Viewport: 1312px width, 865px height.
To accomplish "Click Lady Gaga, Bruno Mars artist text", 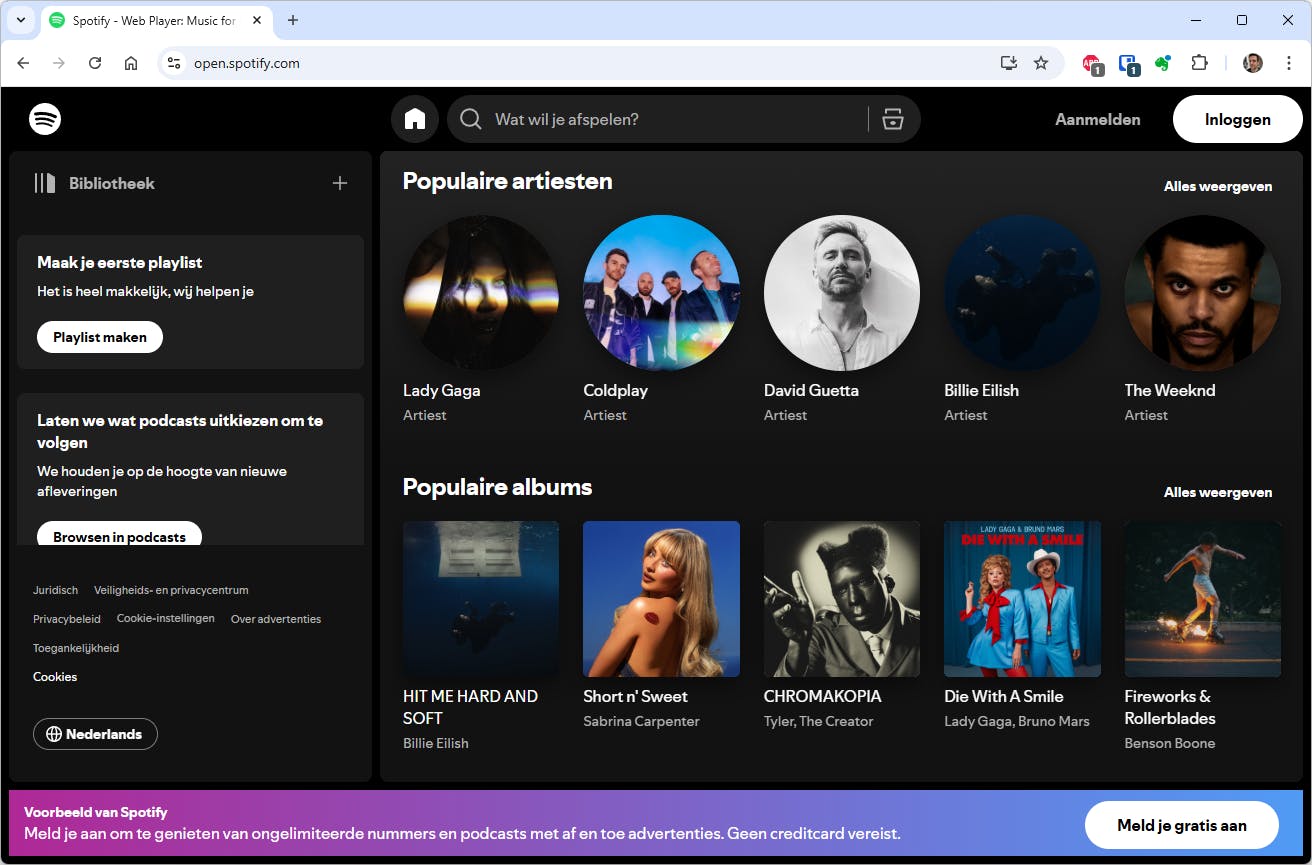I will pyautogui.click(x=1017, y=721).
